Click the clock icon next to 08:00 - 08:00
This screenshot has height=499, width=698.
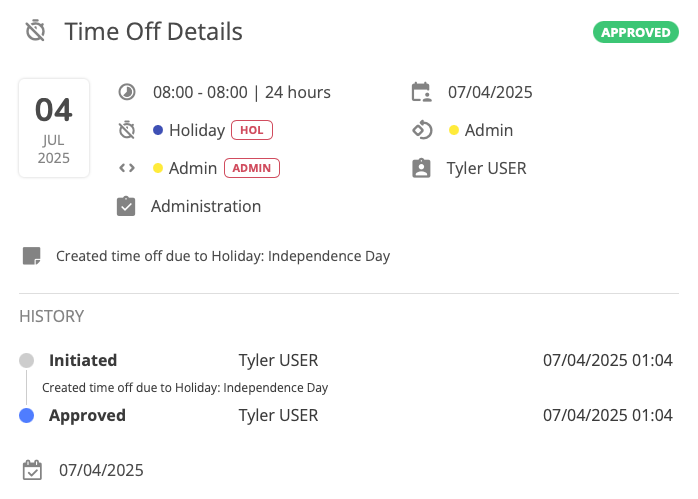[127, 92]
